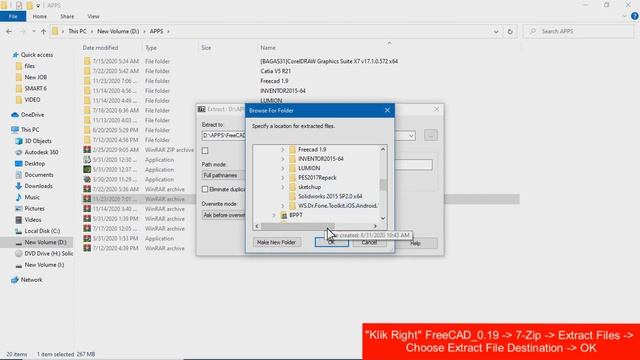Image resolution: width=640 pixels, height=360 pixels.
Task: Open Network in navigation pane
Action: tap(31, 280)
